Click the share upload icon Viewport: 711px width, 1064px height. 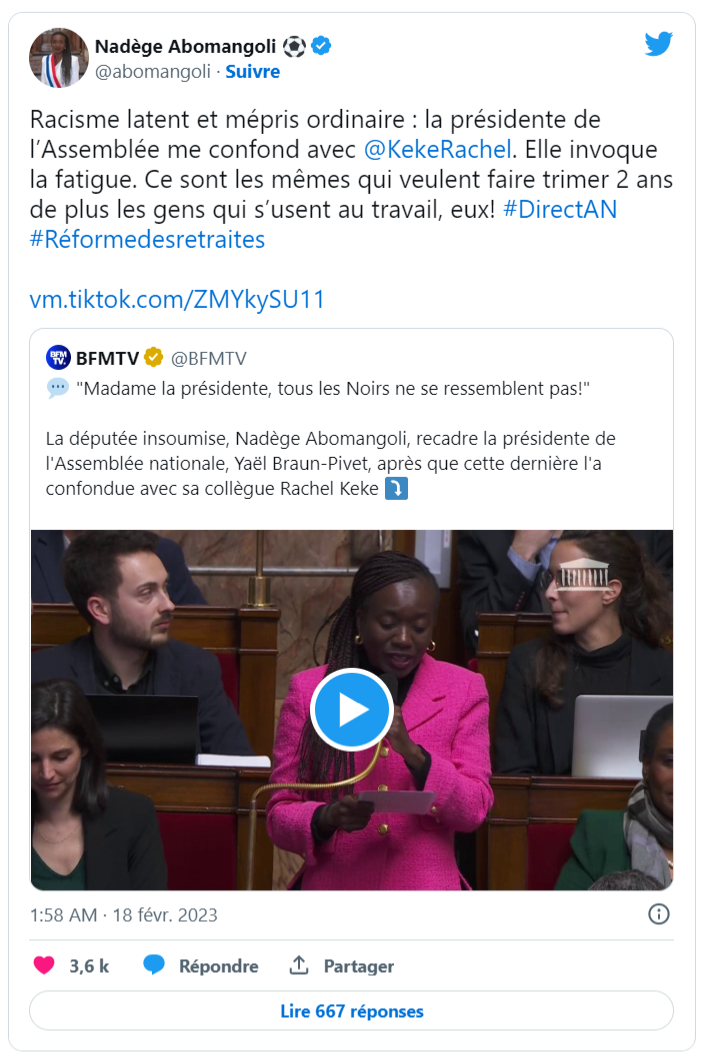pyautogui.click(x=299, y=964)
